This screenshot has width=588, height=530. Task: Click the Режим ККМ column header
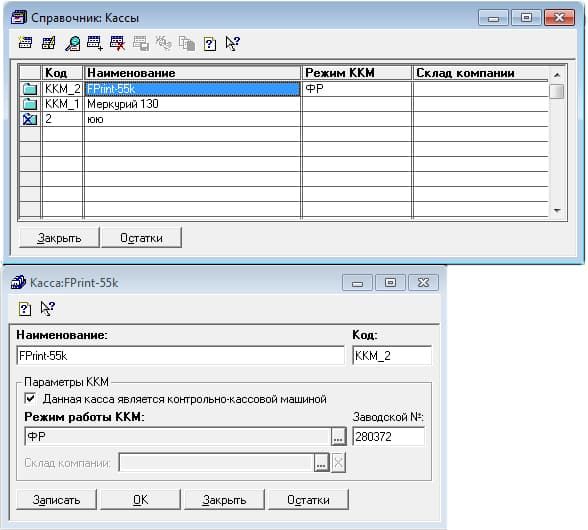[357, 73]
